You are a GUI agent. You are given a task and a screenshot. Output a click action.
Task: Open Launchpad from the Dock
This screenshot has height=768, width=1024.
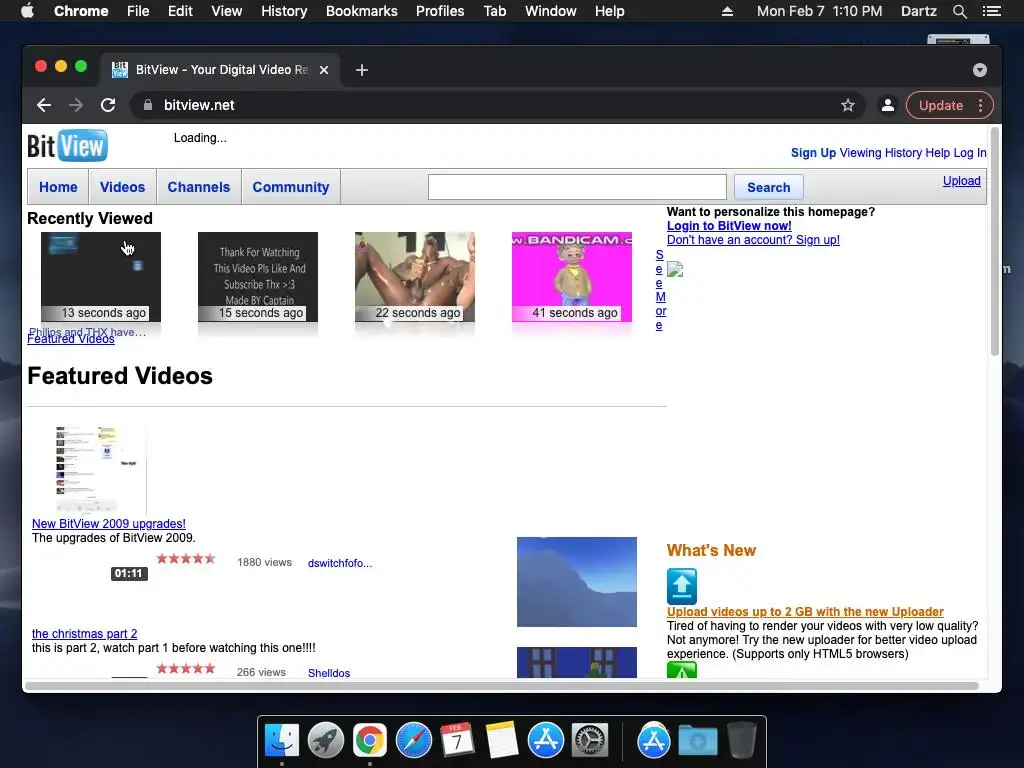point(326,741)
